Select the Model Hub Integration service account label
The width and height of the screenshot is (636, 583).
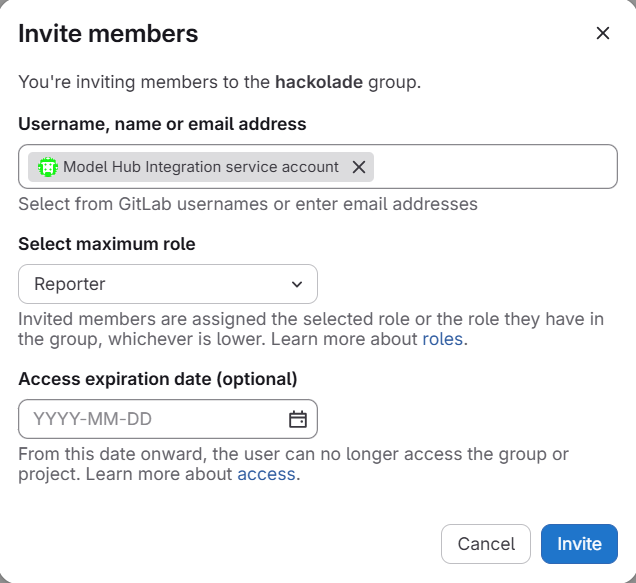coord(201,167)
